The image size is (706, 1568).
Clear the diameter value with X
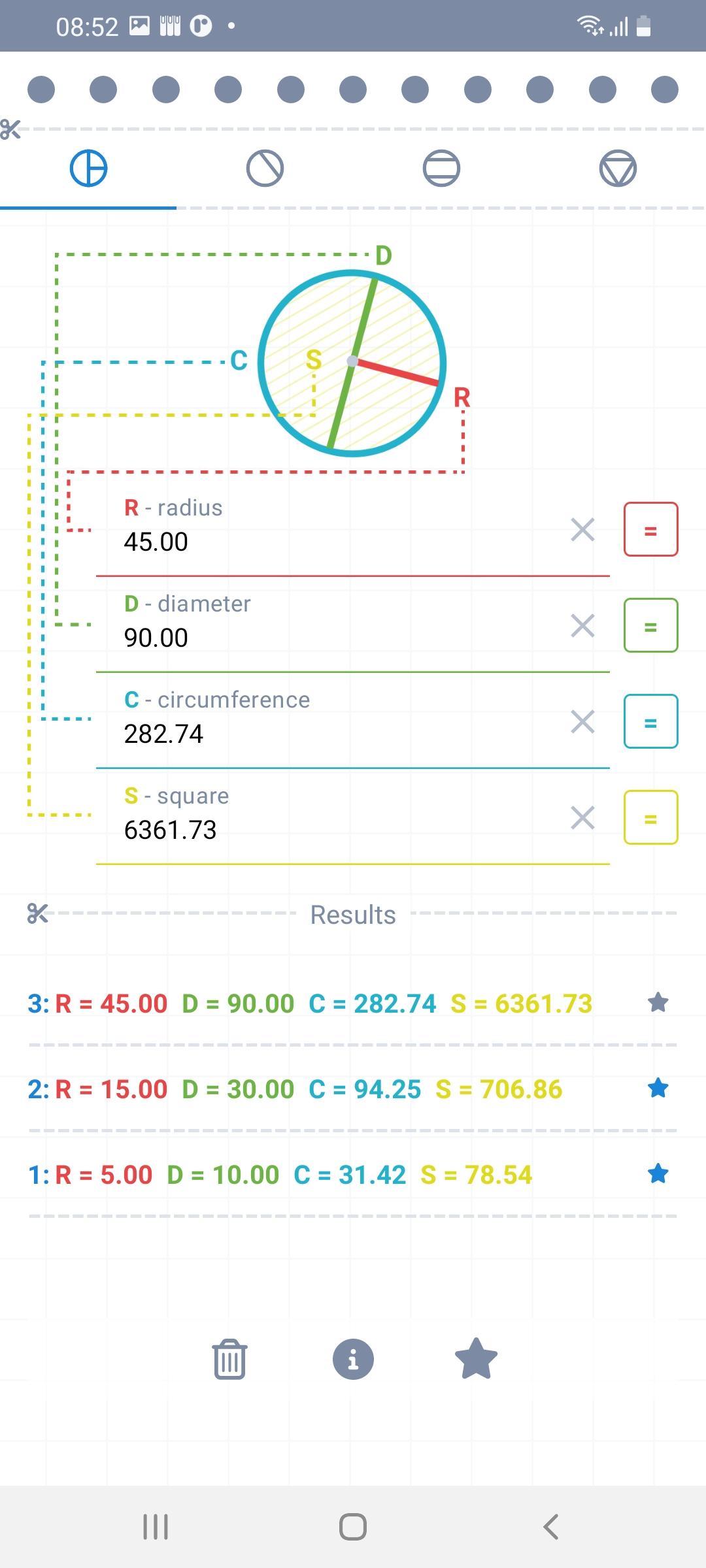[x=582, y=626]
